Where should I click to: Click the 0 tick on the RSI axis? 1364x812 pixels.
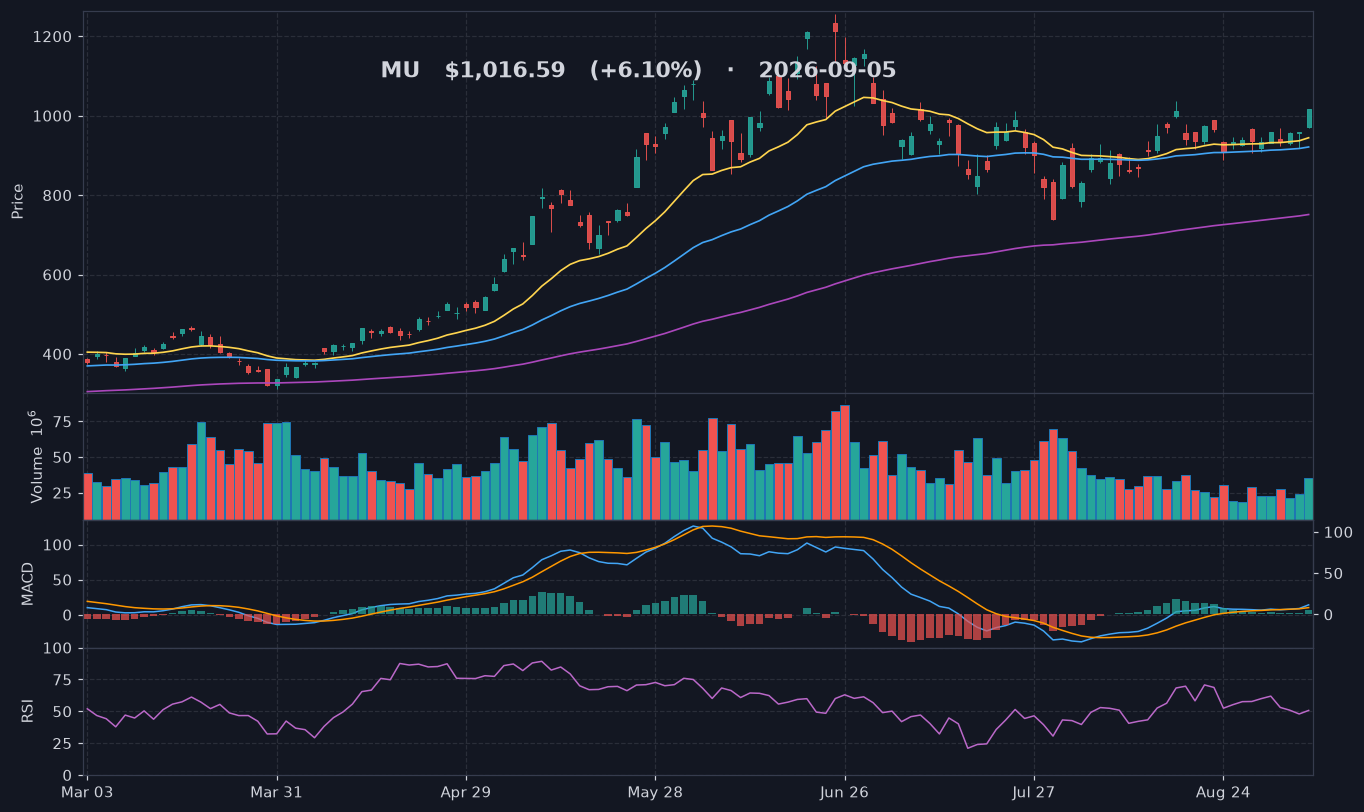point(69,776)
